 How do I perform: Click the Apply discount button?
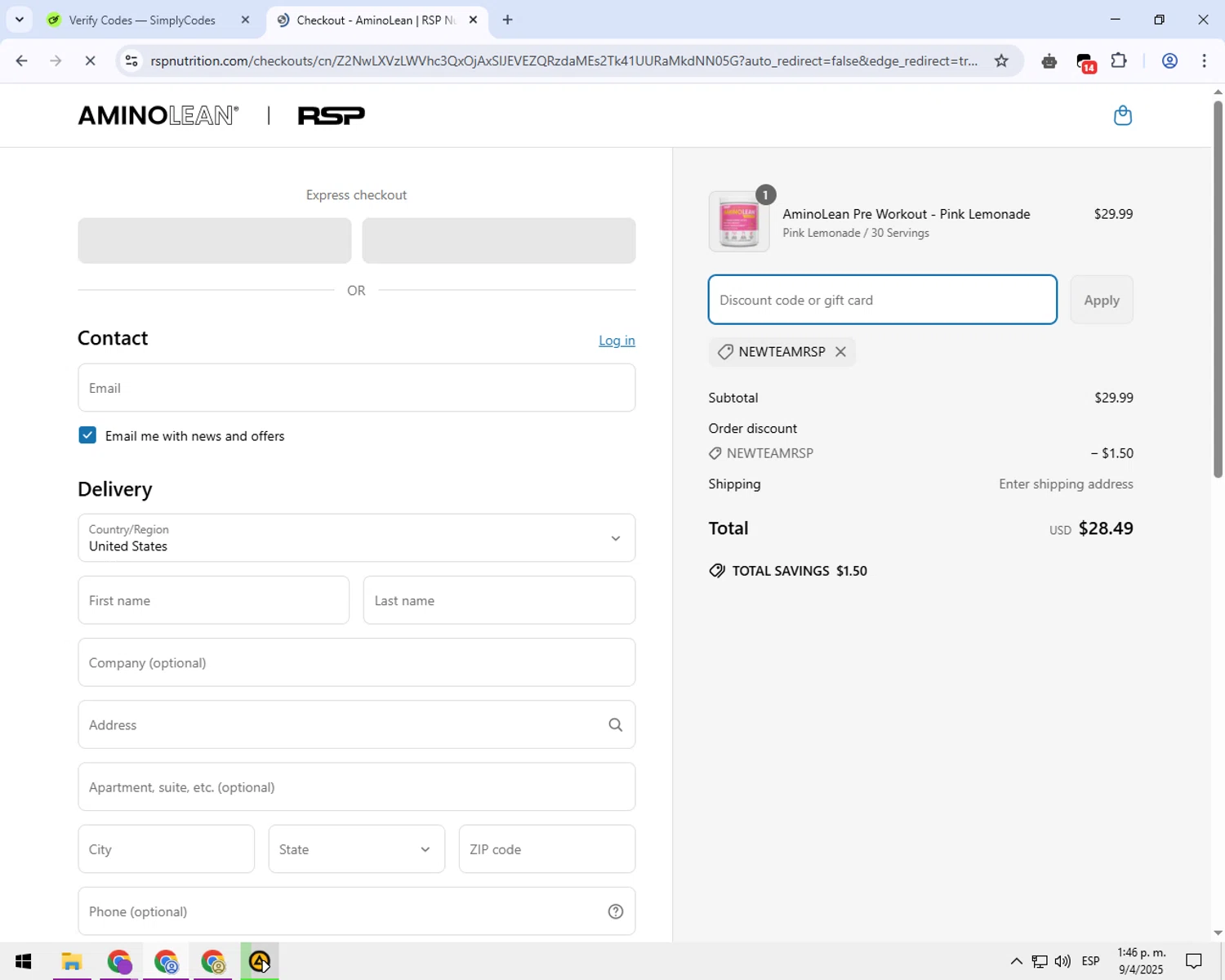coord(1101,300)
